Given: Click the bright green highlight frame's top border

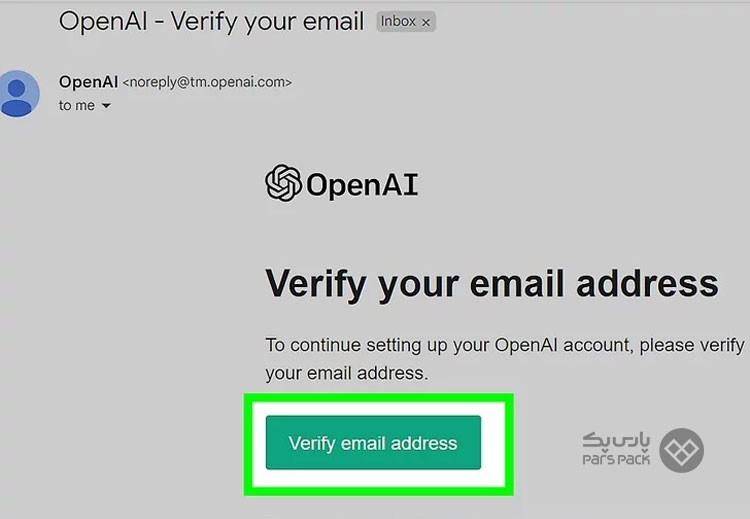Looking at the screenshot, I should (x=379, y=398).
